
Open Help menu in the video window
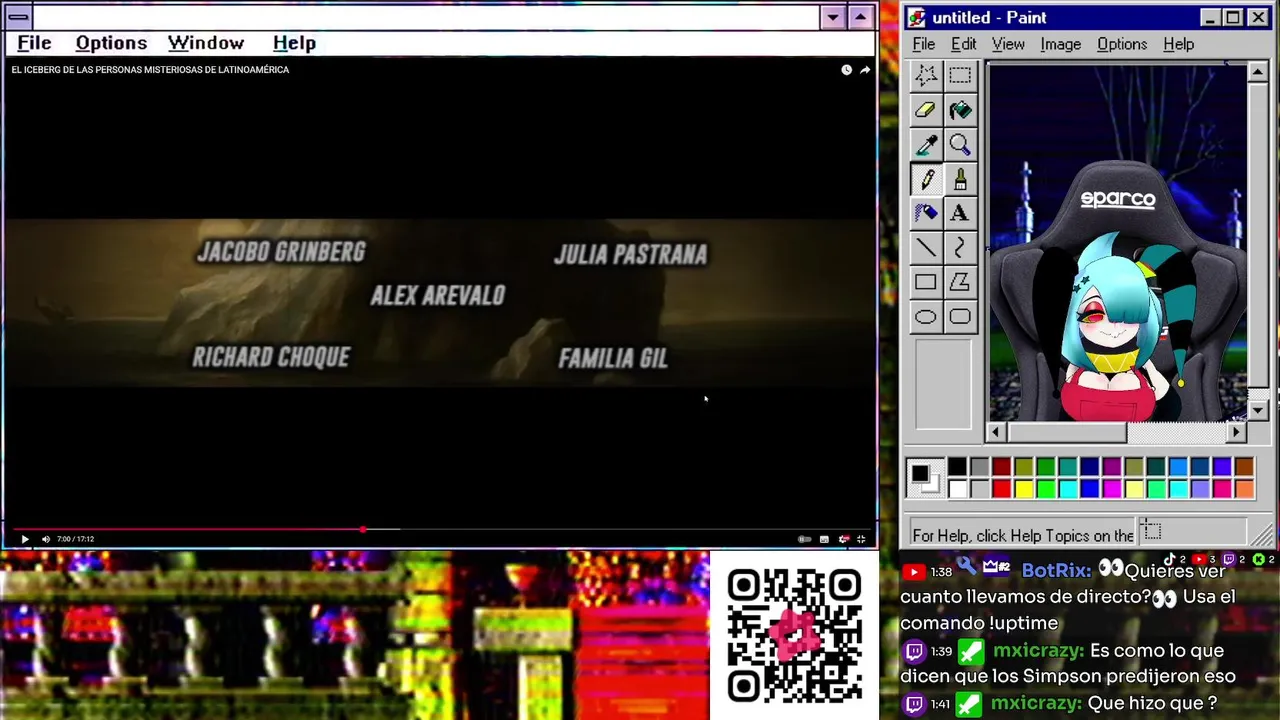[294, 43]
